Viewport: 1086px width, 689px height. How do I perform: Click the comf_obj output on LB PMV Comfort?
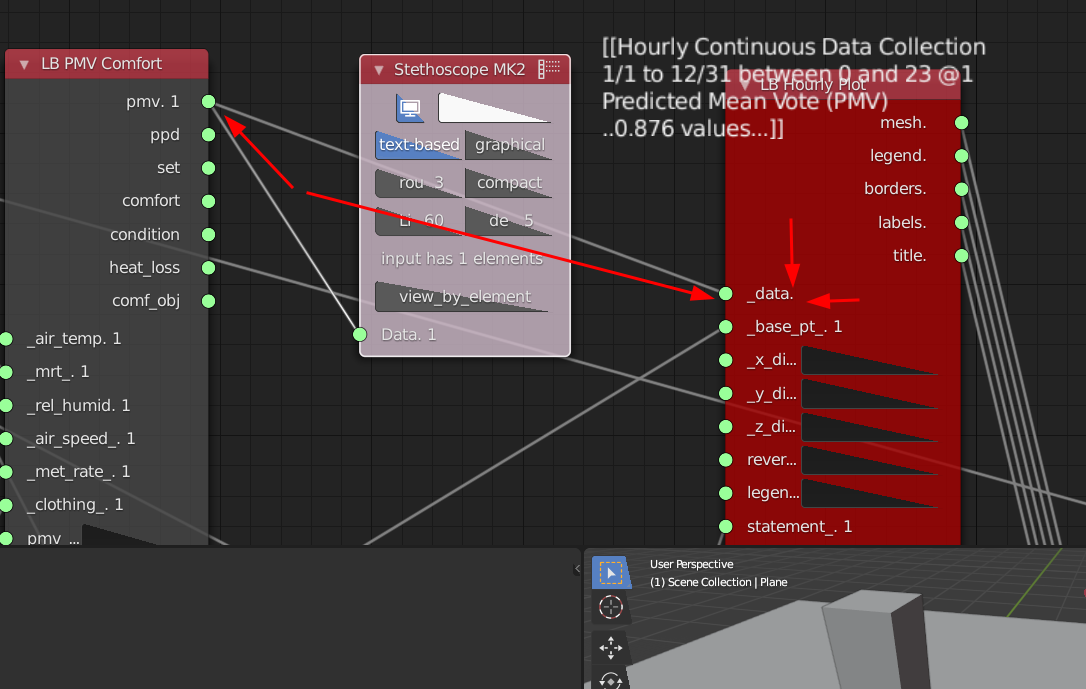click(x=208, y=300)
